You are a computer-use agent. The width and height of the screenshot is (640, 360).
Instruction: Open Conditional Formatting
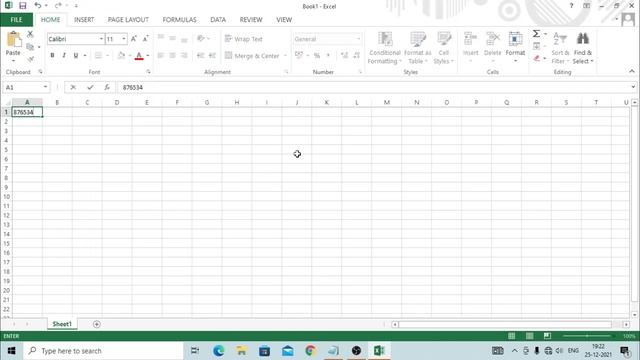point(384,48)
